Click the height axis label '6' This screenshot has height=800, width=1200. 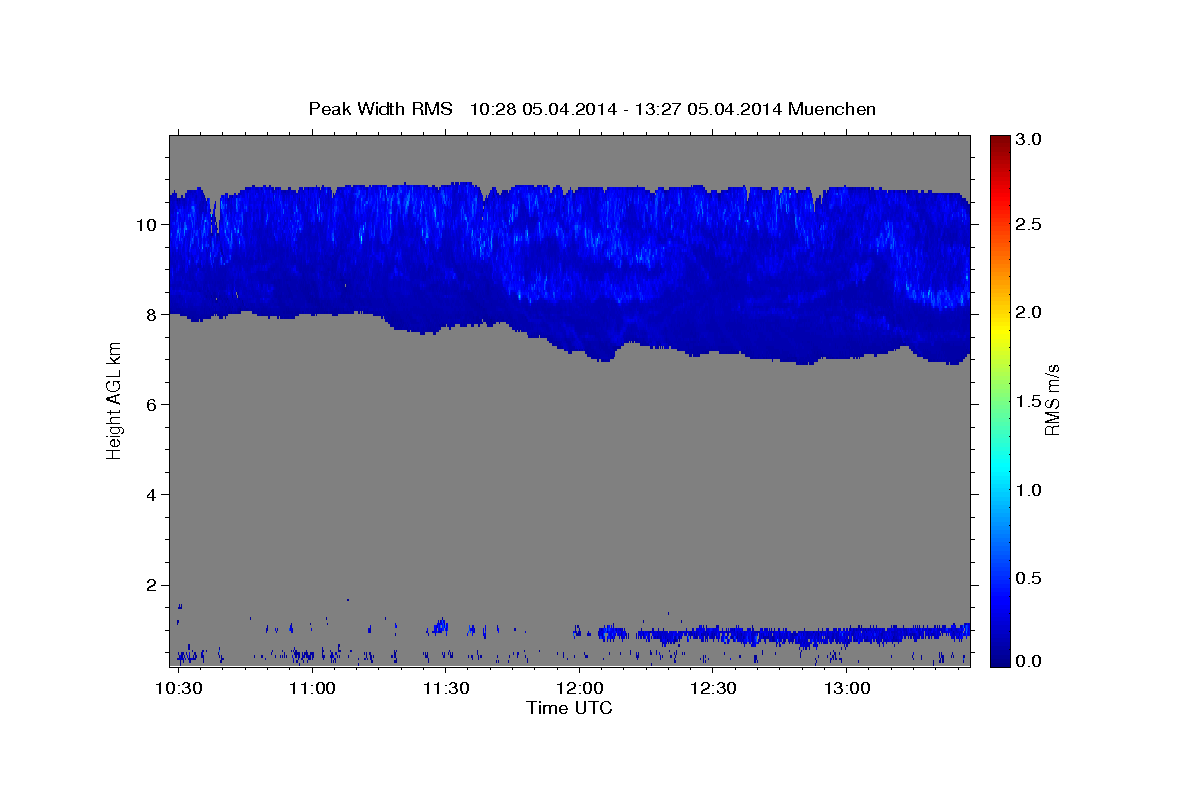[154, 405]
